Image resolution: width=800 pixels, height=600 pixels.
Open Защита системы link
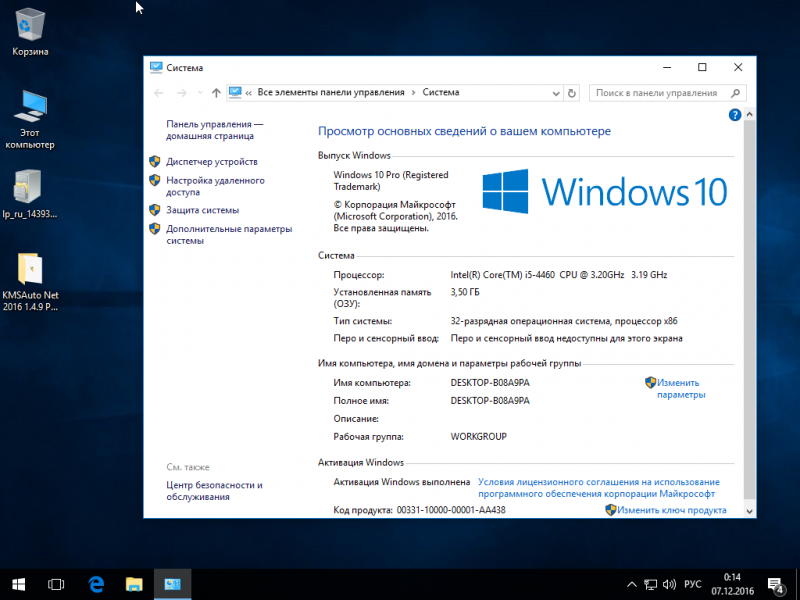203,210
